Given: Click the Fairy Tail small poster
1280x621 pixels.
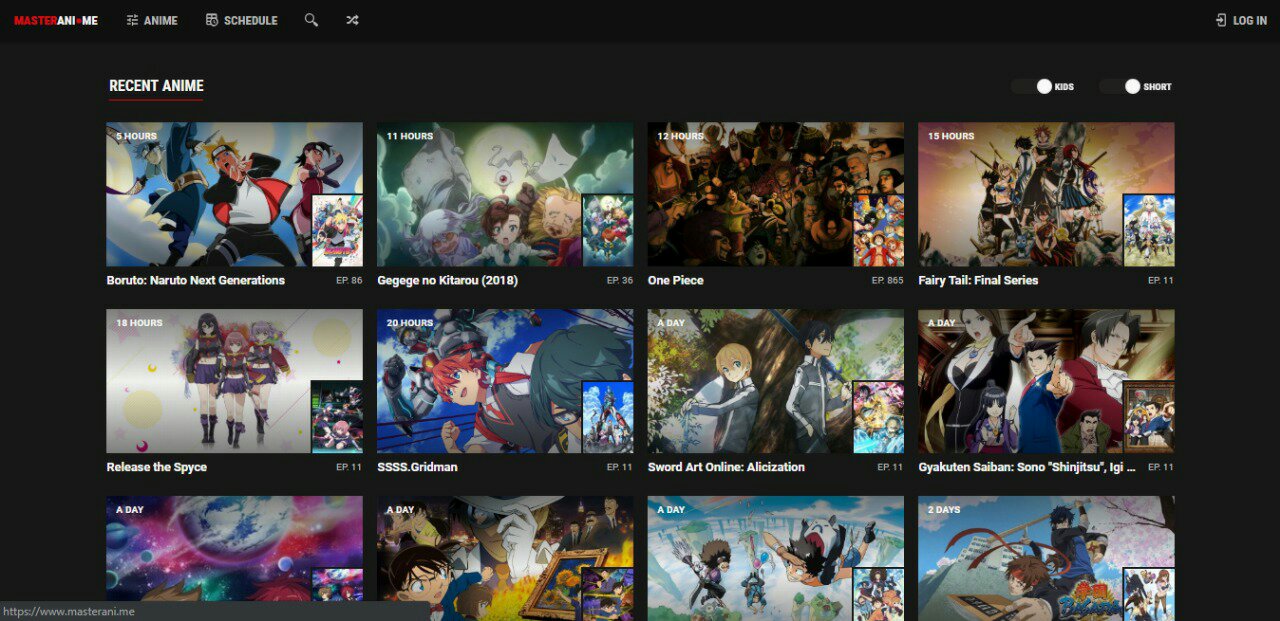Looking at the screenshot, I should click(x=1149, y=230).
